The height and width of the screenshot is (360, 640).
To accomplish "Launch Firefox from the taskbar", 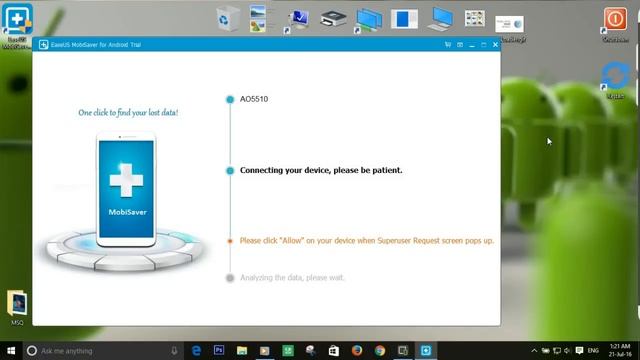I will (x=357, y=351).
